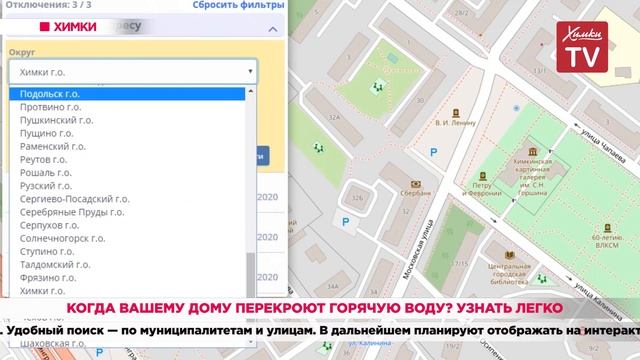Select Сергиево-Посадский г.о. option
The height and width of the screenshot is (360, 640).
tap(127, 199)
